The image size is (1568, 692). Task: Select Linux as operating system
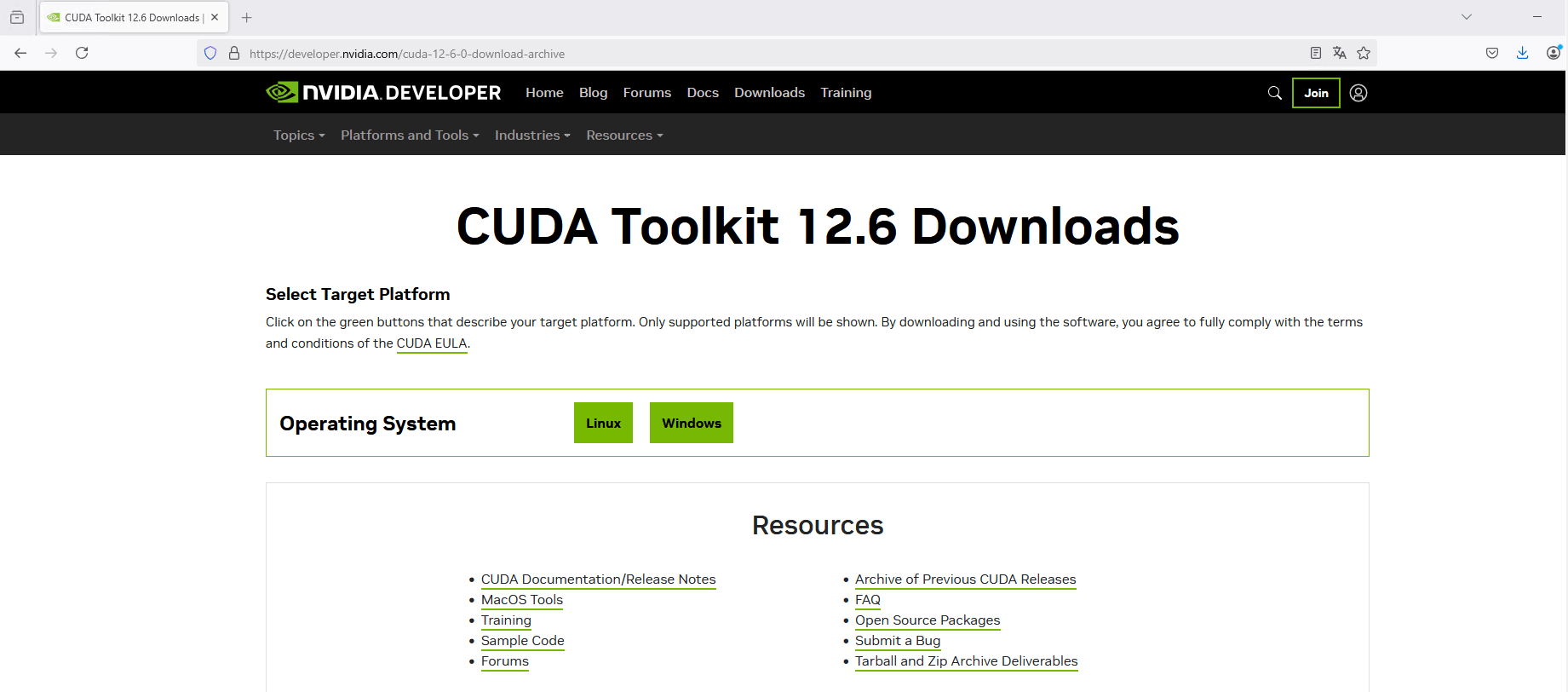603,423
